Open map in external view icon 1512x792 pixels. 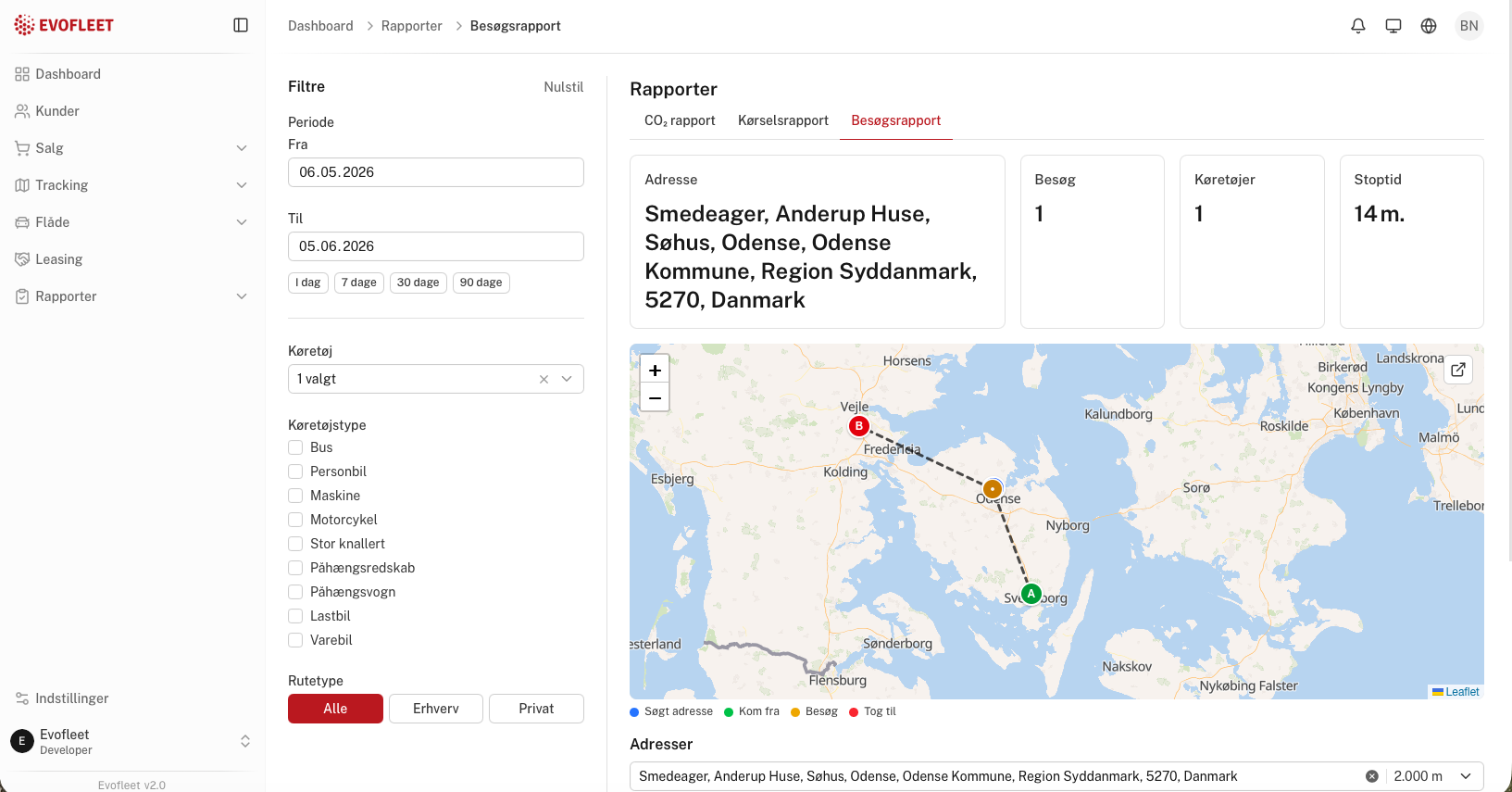click(x=1458, y=370)
